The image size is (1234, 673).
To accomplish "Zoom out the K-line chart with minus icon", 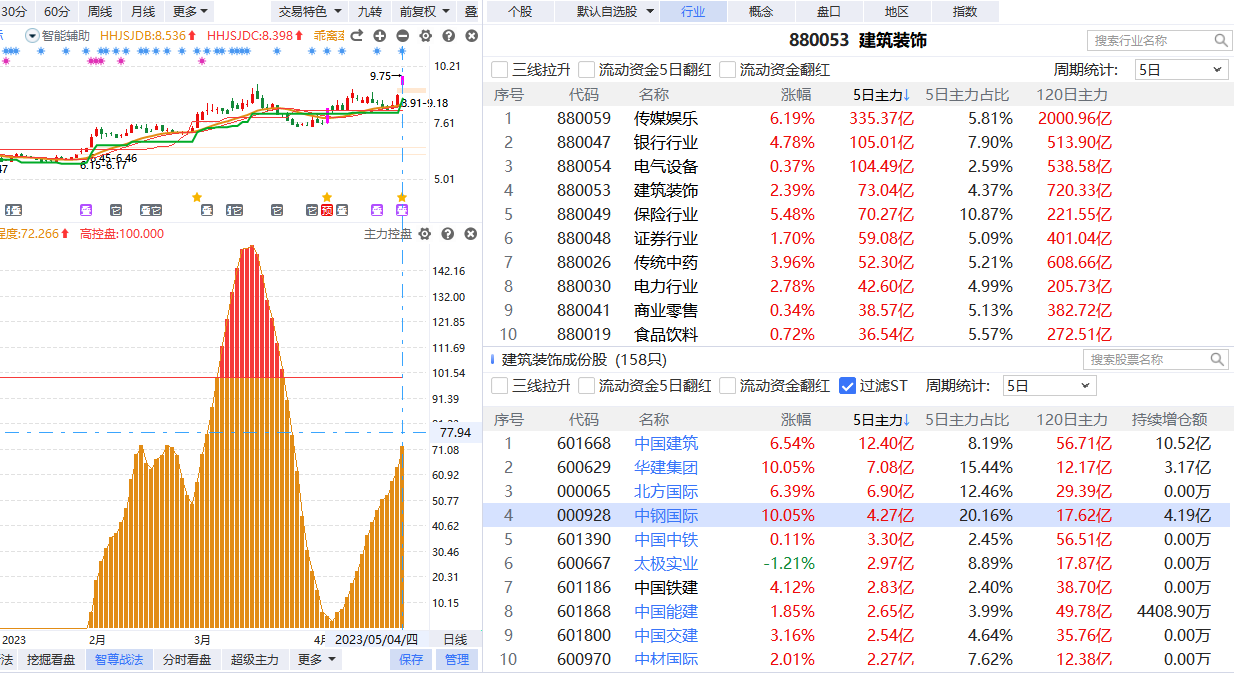I will click(402, 36).
